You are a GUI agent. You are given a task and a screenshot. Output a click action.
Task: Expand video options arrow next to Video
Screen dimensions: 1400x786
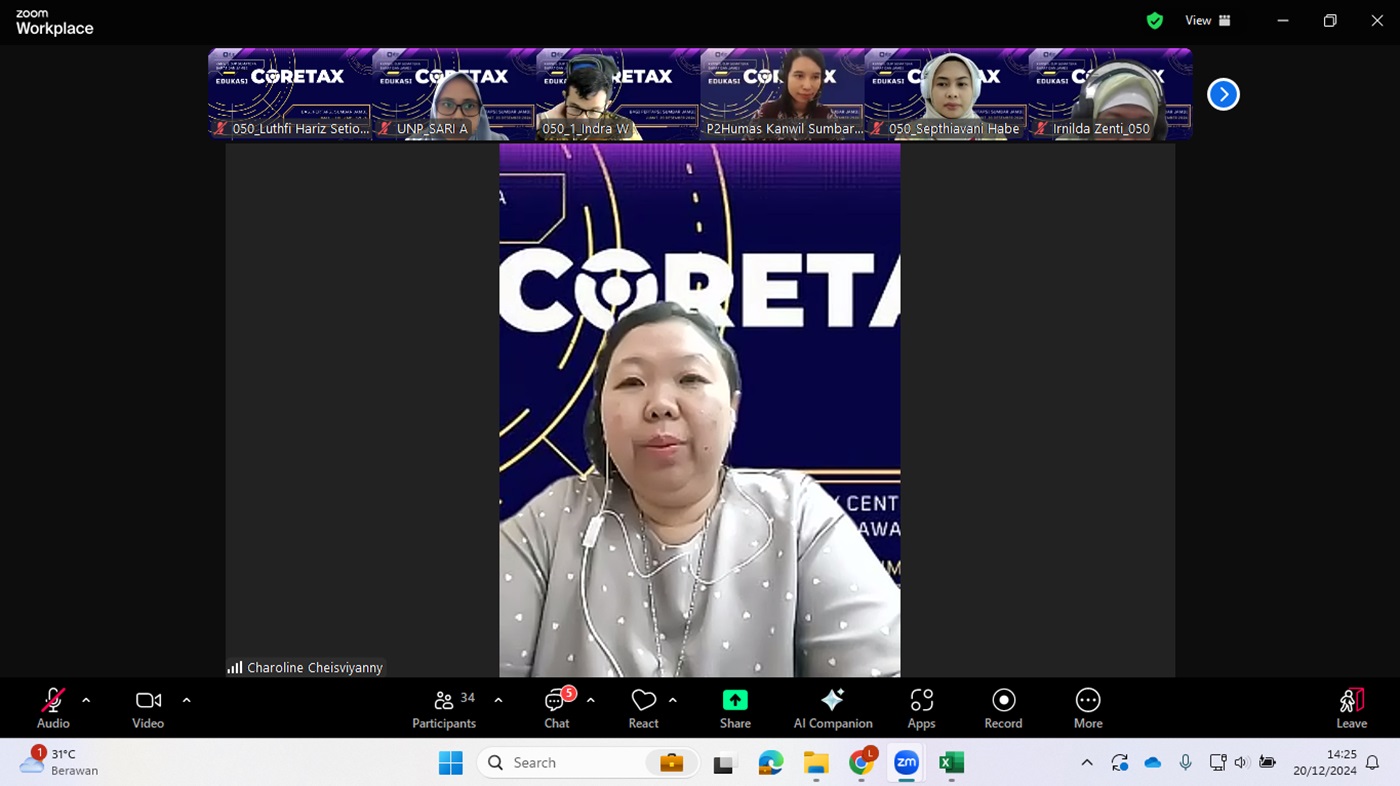coord(186,700)
